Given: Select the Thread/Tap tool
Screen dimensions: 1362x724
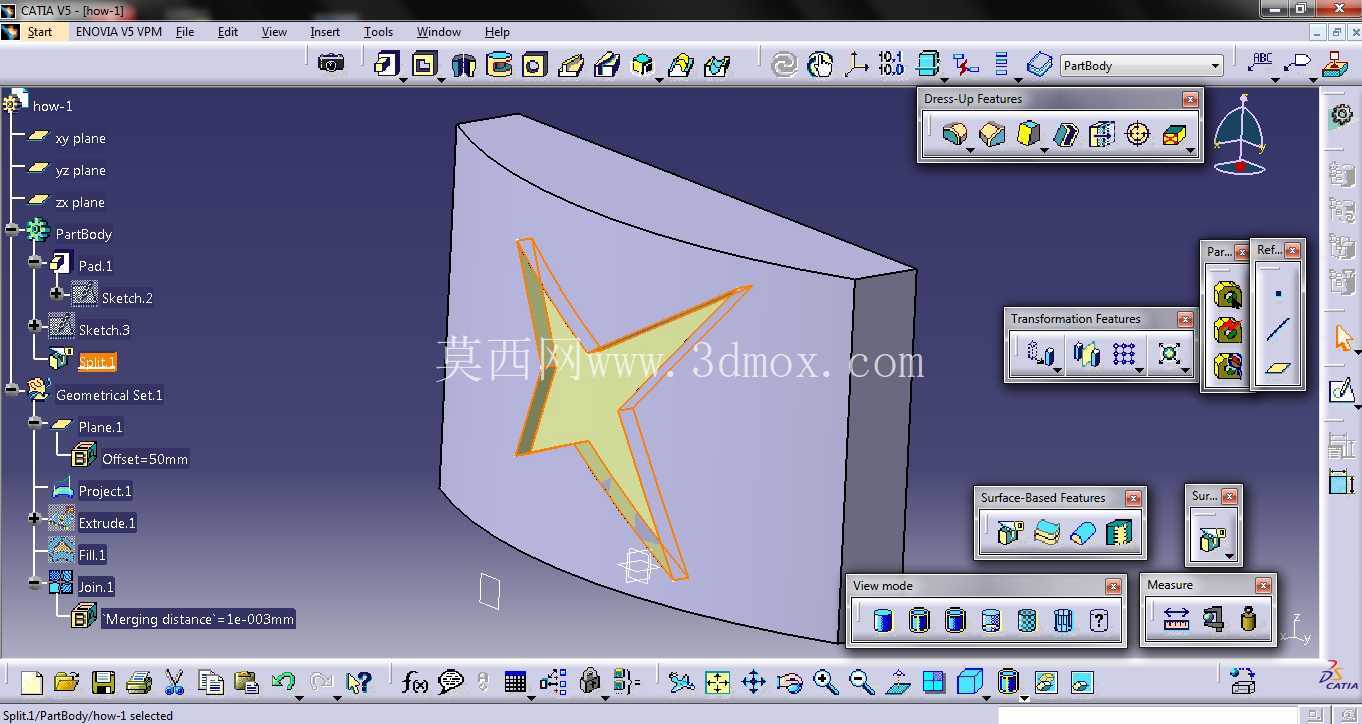Looking at the screenshot, I should click(1137, 133).
